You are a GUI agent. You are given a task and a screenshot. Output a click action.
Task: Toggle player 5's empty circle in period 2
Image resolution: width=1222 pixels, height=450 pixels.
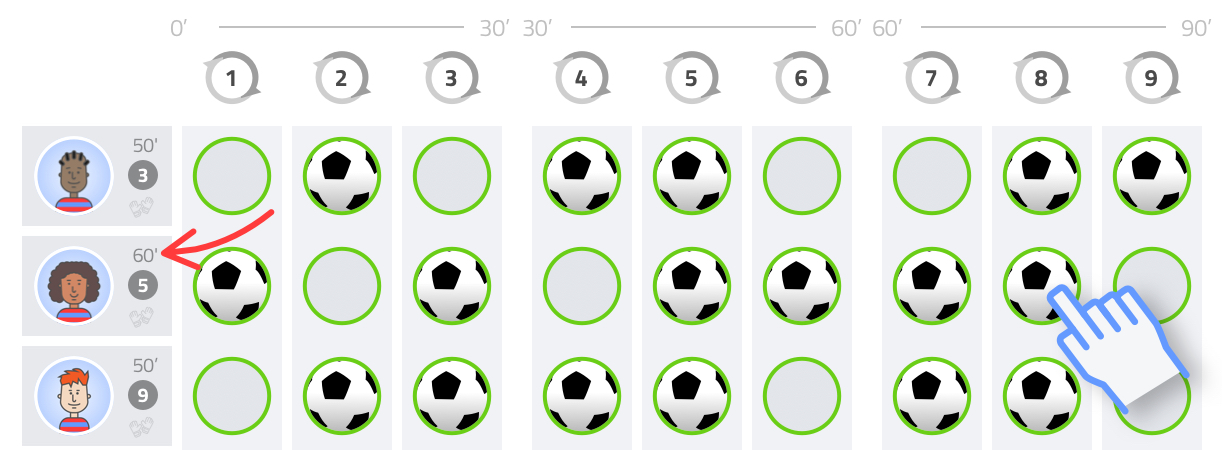[x=342, y=286]
